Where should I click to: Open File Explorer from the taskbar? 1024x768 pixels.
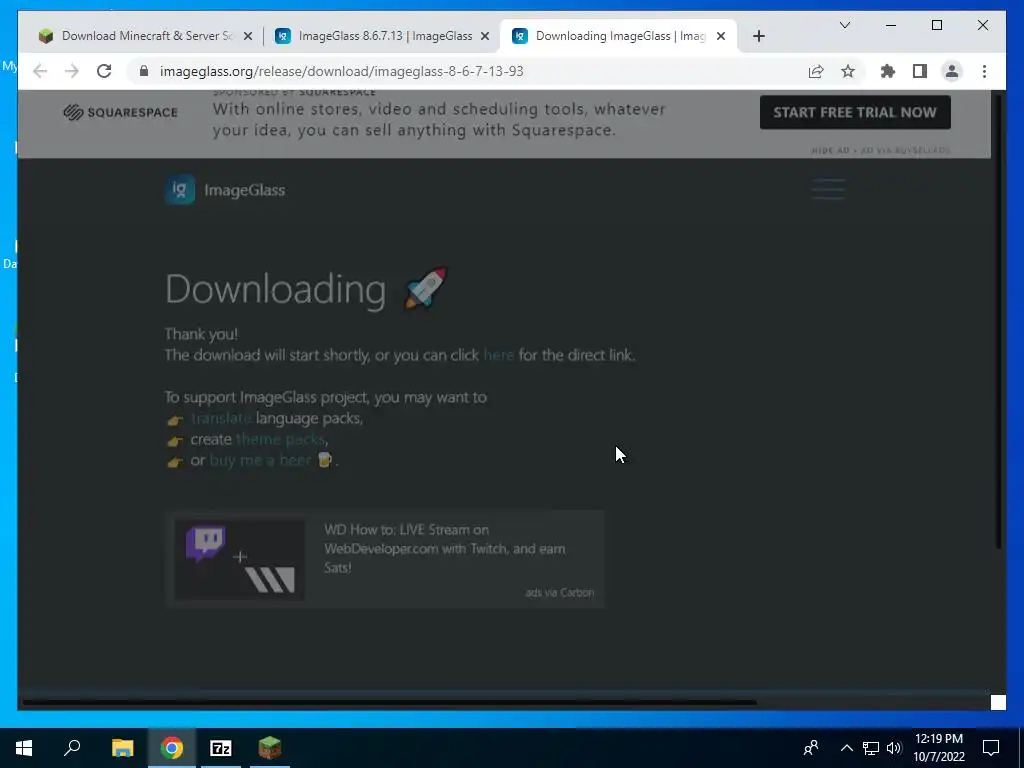pos(122,748)
